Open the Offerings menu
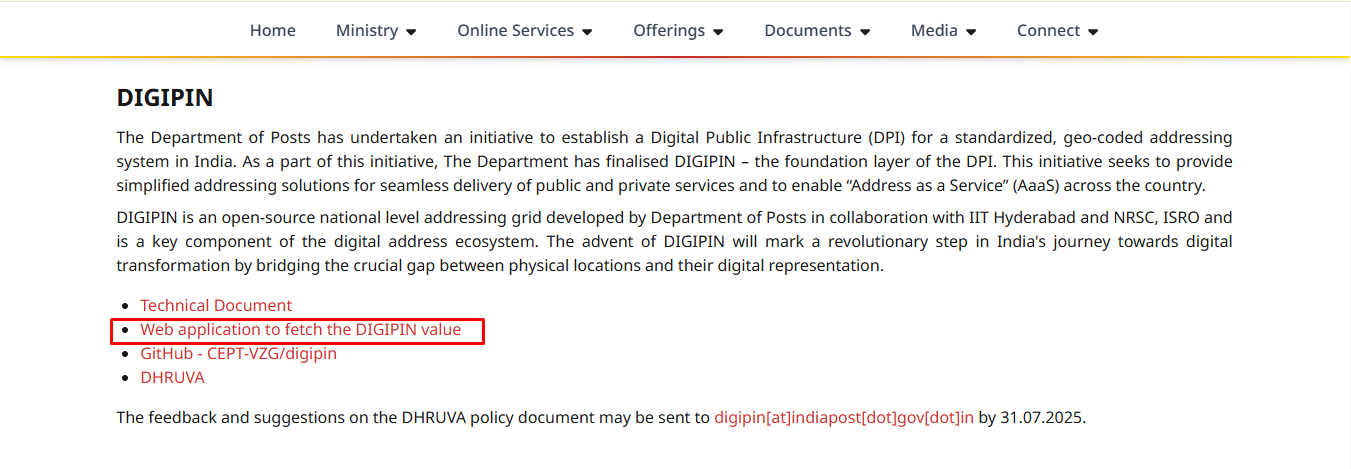 (678, 30)
